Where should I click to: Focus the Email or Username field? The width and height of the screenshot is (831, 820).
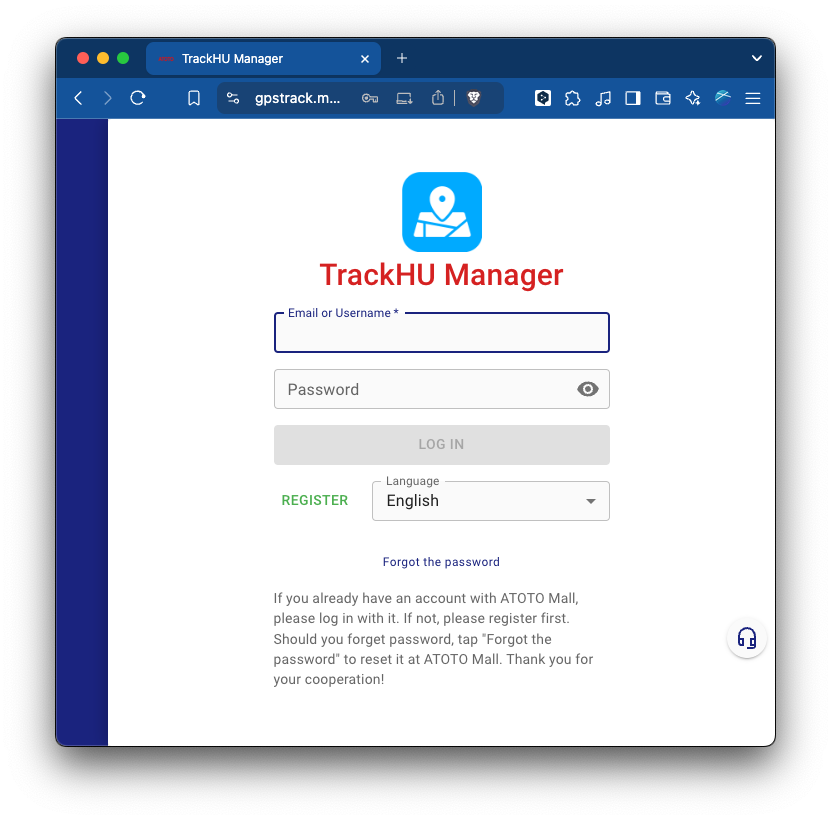[442, 333]
